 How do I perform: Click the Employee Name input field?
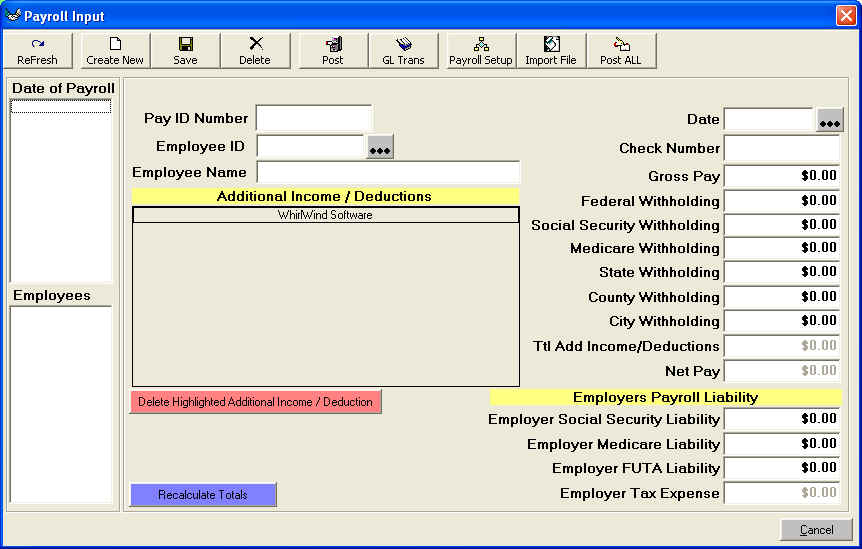(388, 173)
